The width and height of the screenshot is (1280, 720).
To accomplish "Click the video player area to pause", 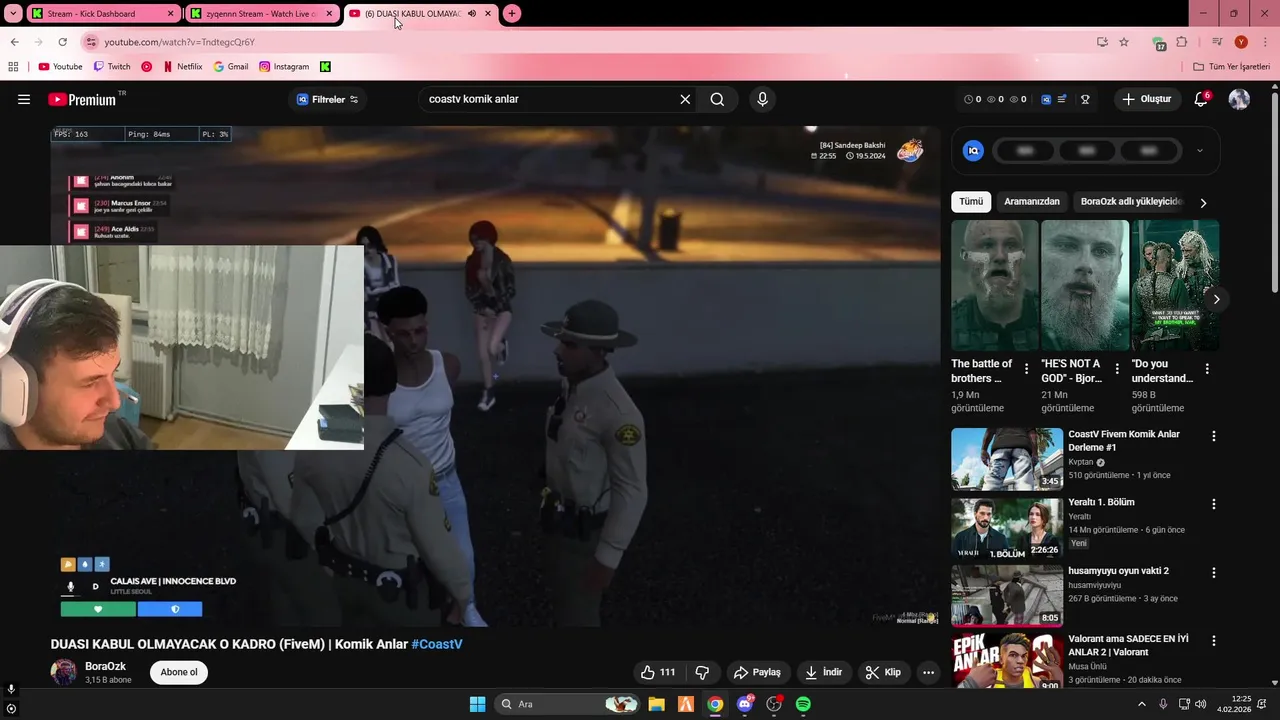I will 495,376.
